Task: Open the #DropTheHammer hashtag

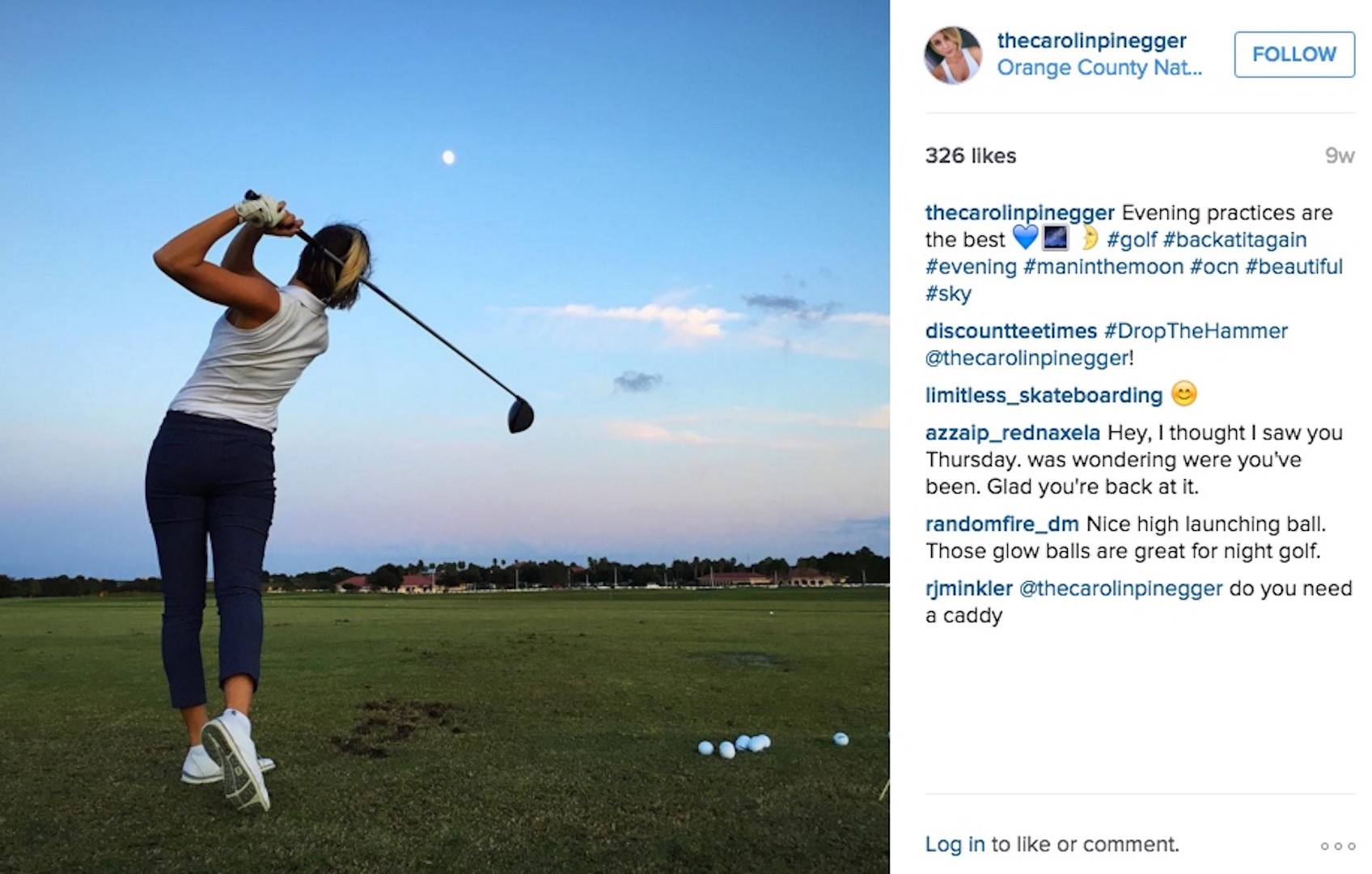Action: [1196, 331]
